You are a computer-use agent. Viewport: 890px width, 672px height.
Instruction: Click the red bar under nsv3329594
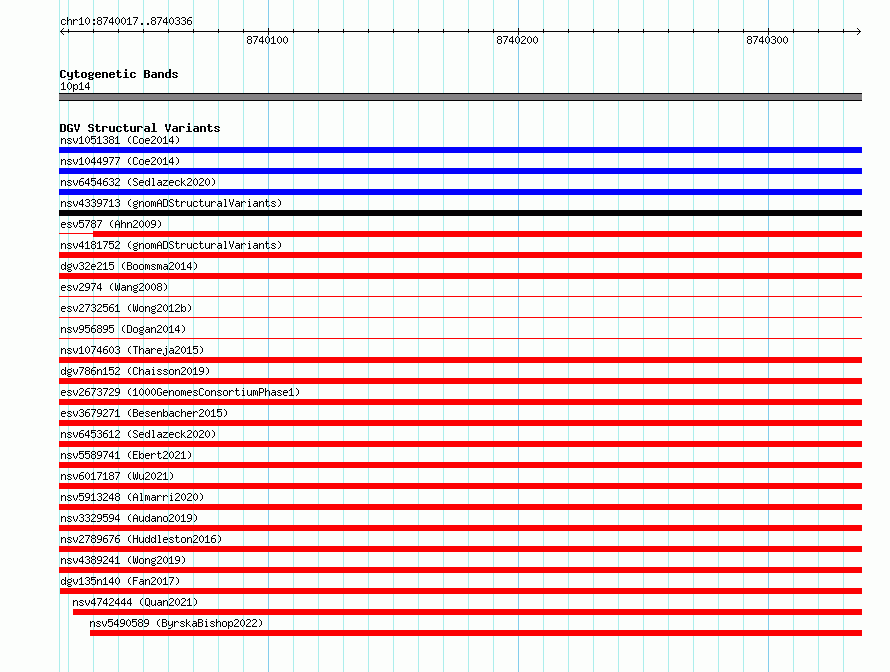point(460,528)
